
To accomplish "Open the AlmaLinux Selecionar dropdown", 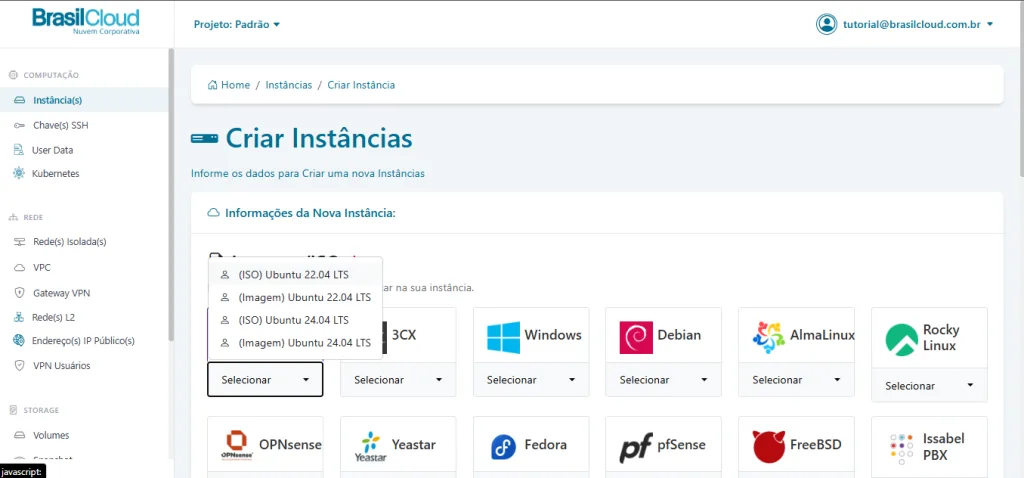I will coord(796,379).
